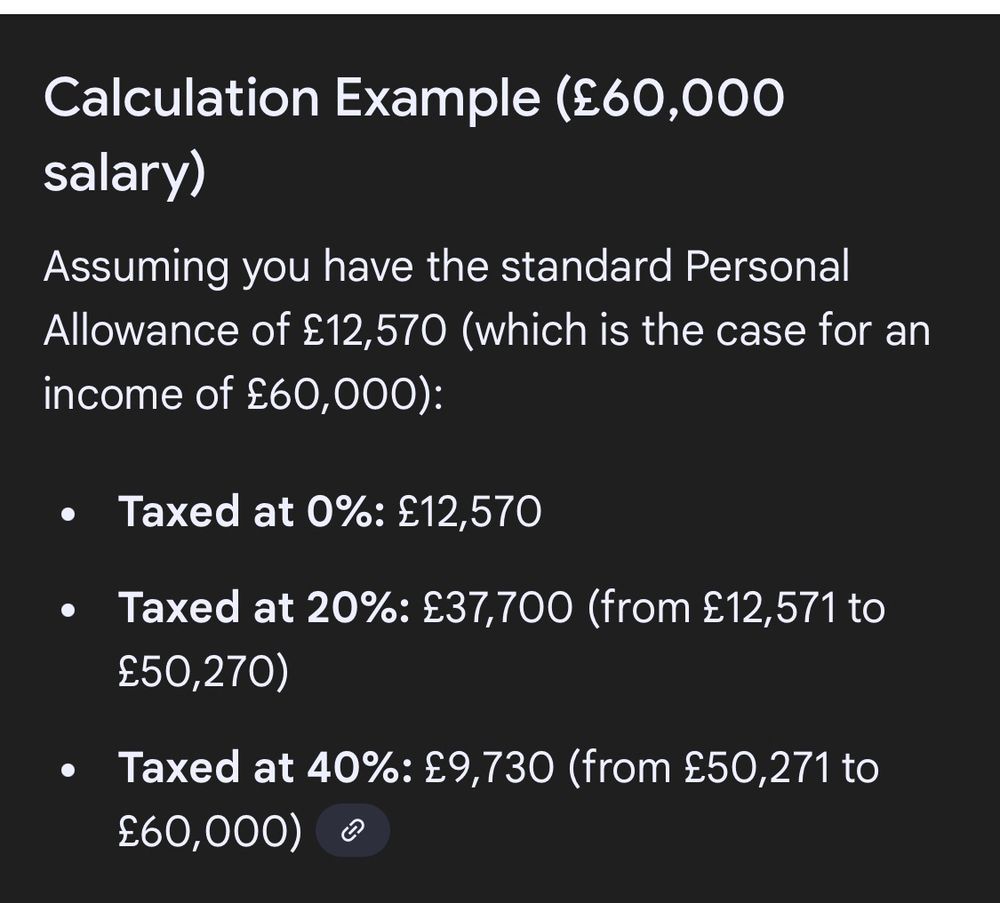Click the word 'salary)' in the heading

point(124,173)
